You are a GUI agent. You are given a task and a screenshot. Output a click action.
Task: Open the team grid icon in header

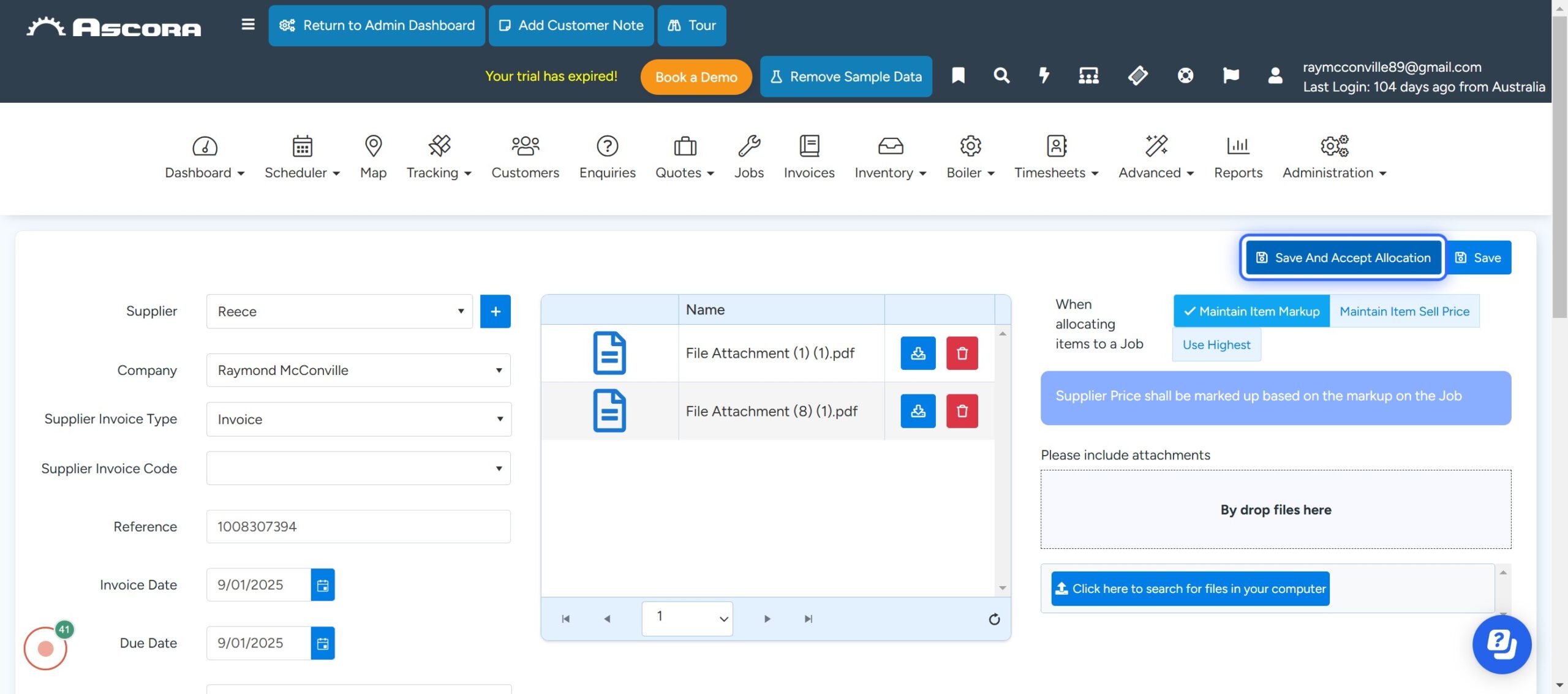tap(1088, 75)
